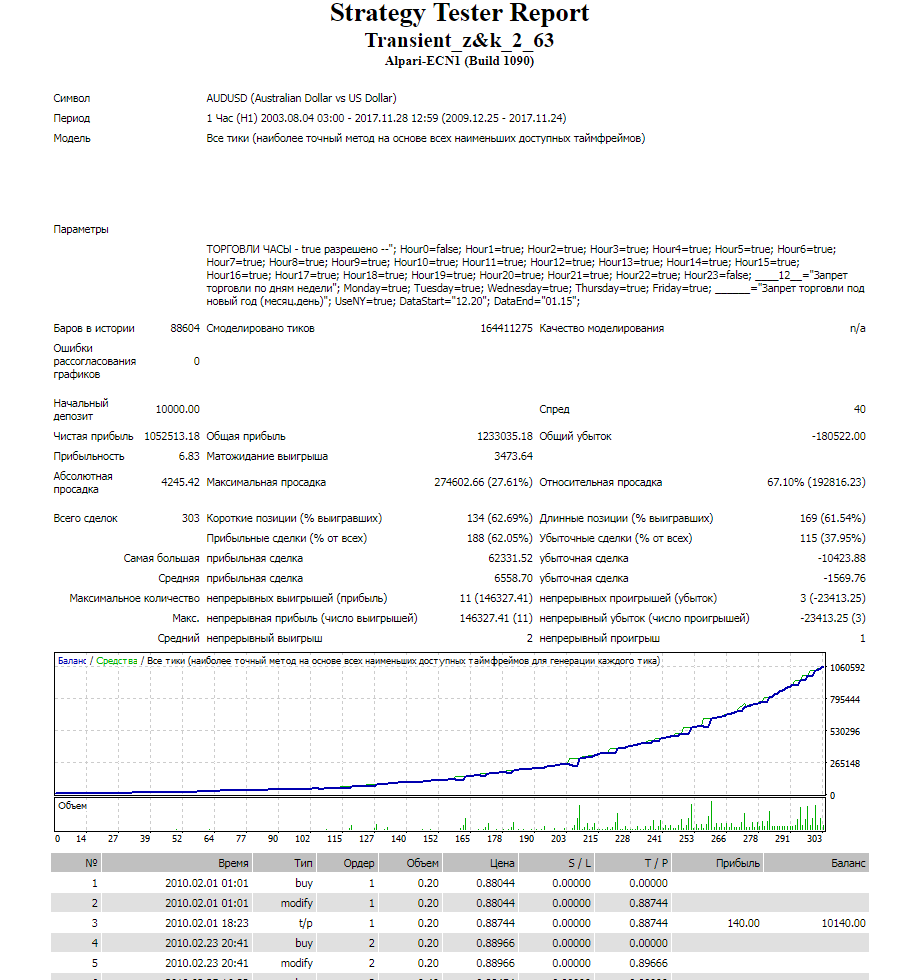904x980 pixels.
Task: Click the maximal drawdown value "274602.66 (27.61%)"
Action: tap(483, 482)
